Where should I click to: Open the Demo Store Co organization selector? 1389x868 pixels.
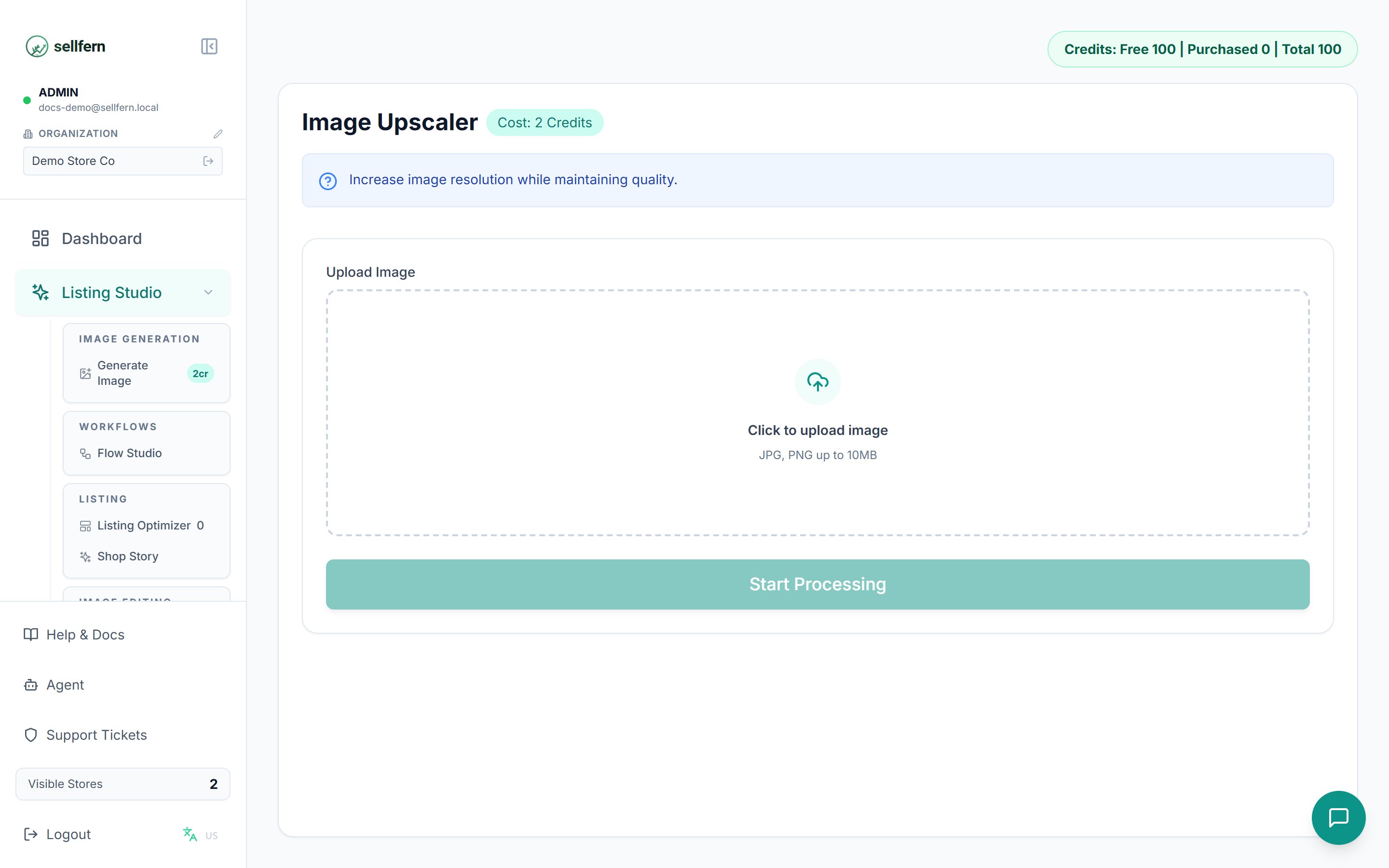123,162
